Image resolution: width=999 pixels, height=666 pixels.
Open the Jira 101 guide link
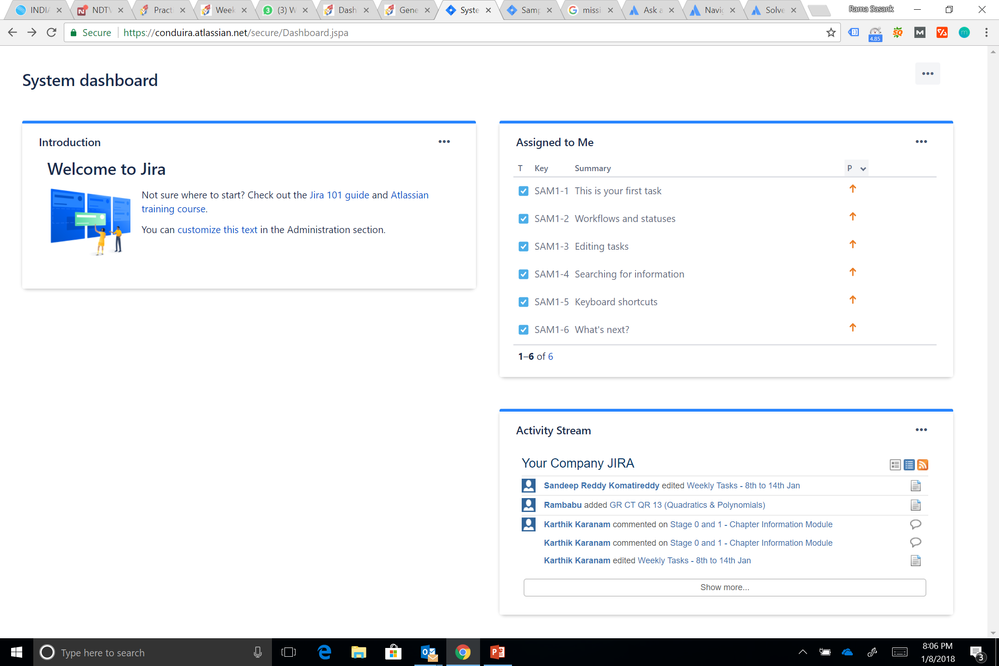(x=339, y=195)
